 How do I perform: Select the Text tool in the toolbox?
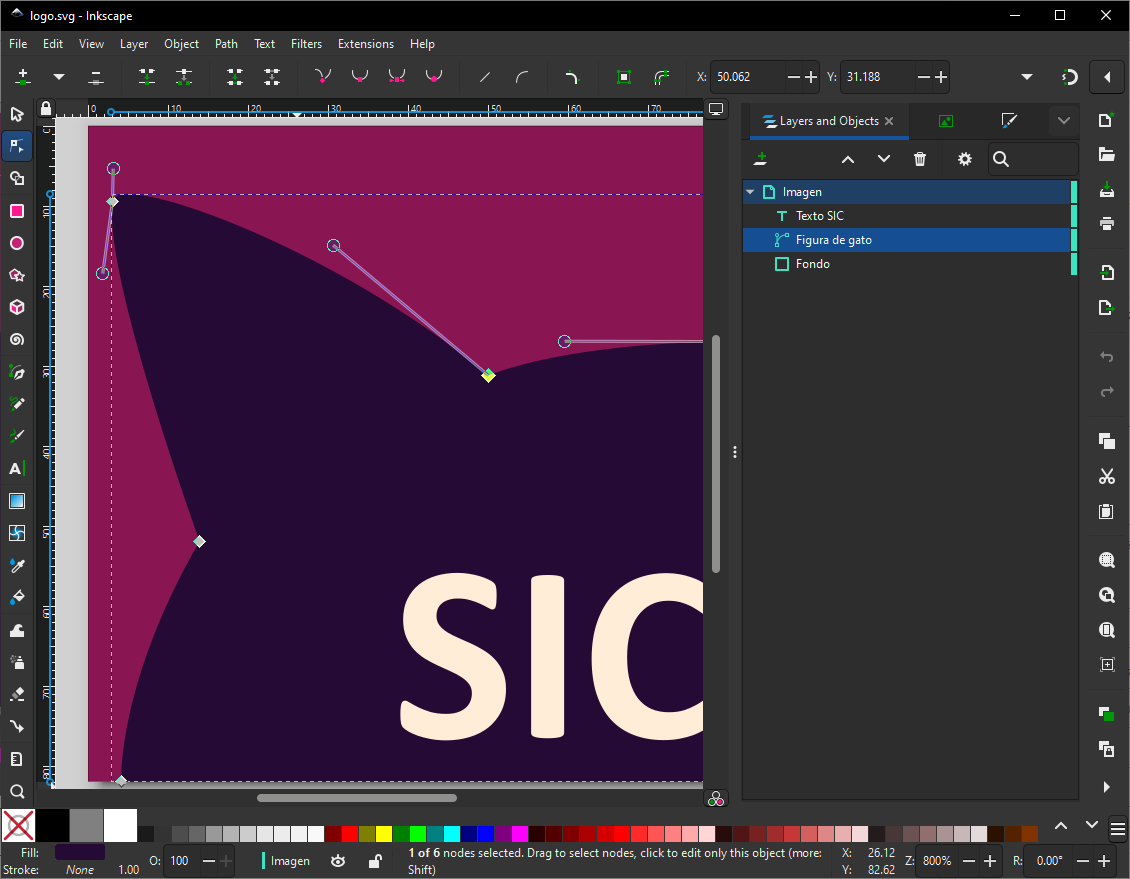(16, 469)
